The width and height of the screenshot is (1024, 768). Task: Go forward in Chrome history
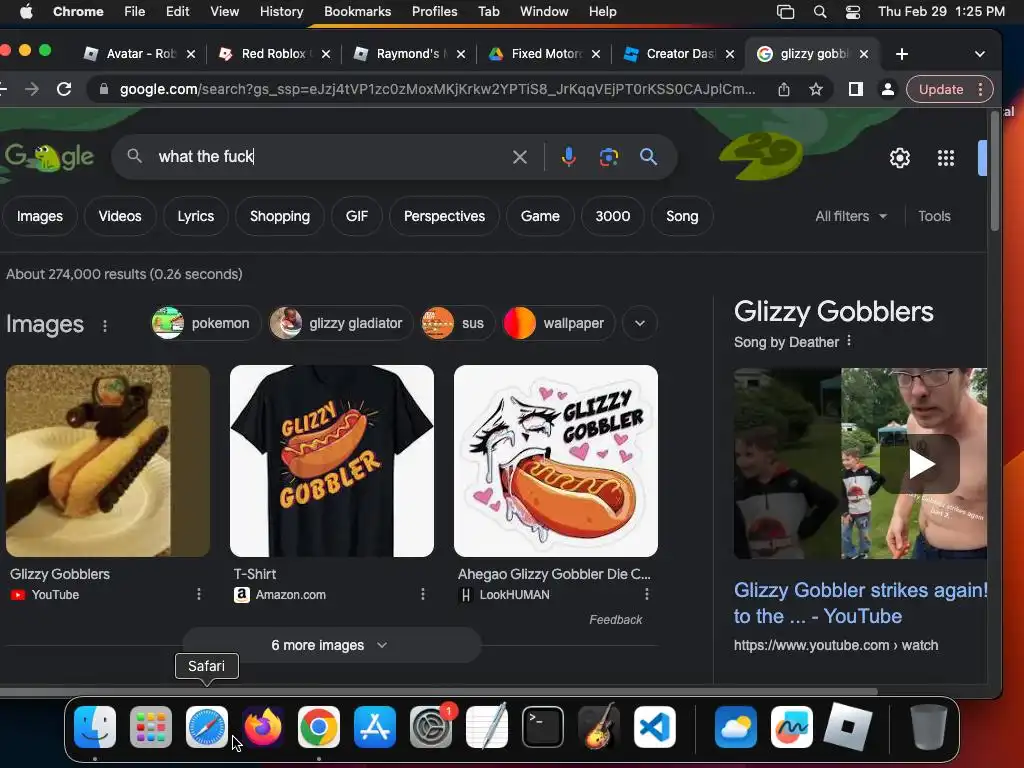coord(31,89)
